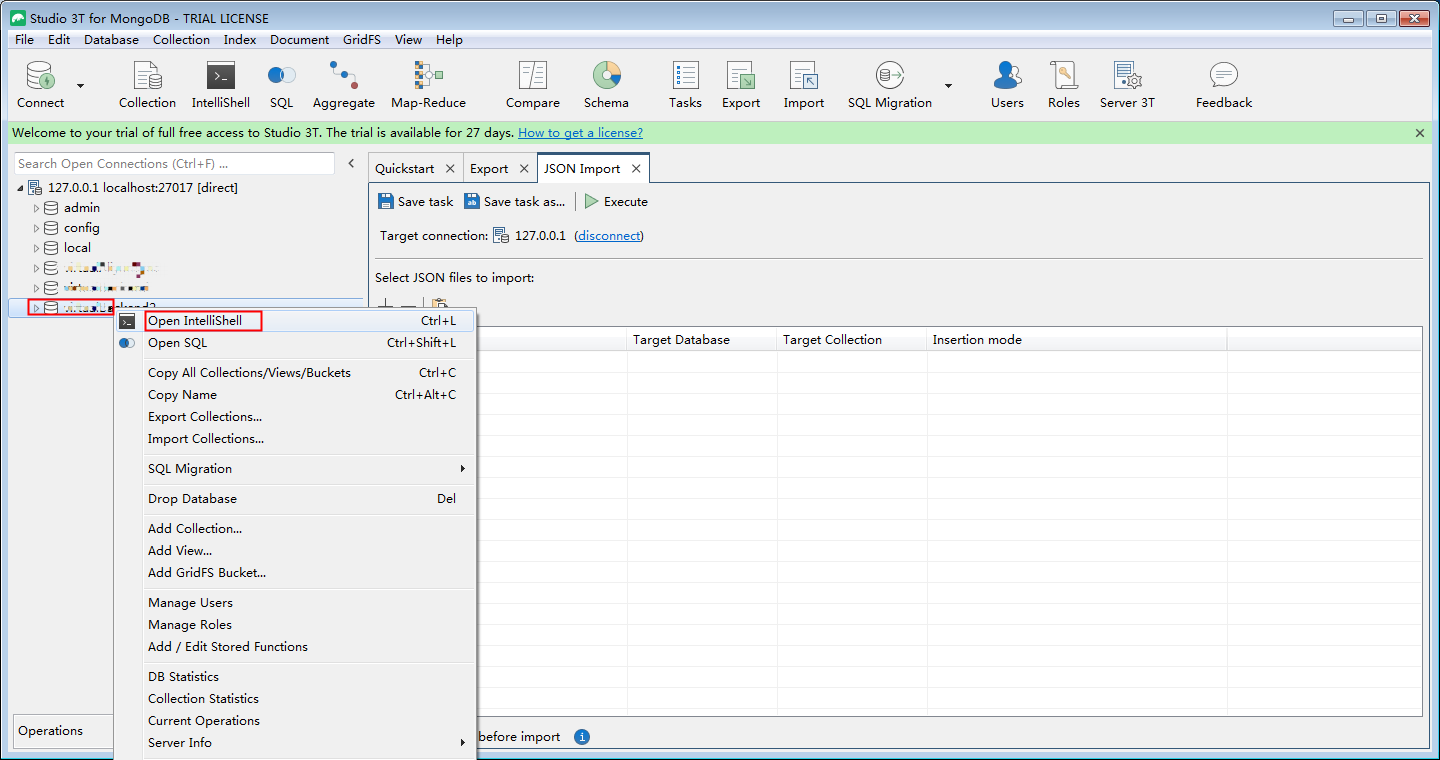Click the Target Database column header
Image resolution: width=1440 pixels, height=760 pixels.
coord(702,340)
